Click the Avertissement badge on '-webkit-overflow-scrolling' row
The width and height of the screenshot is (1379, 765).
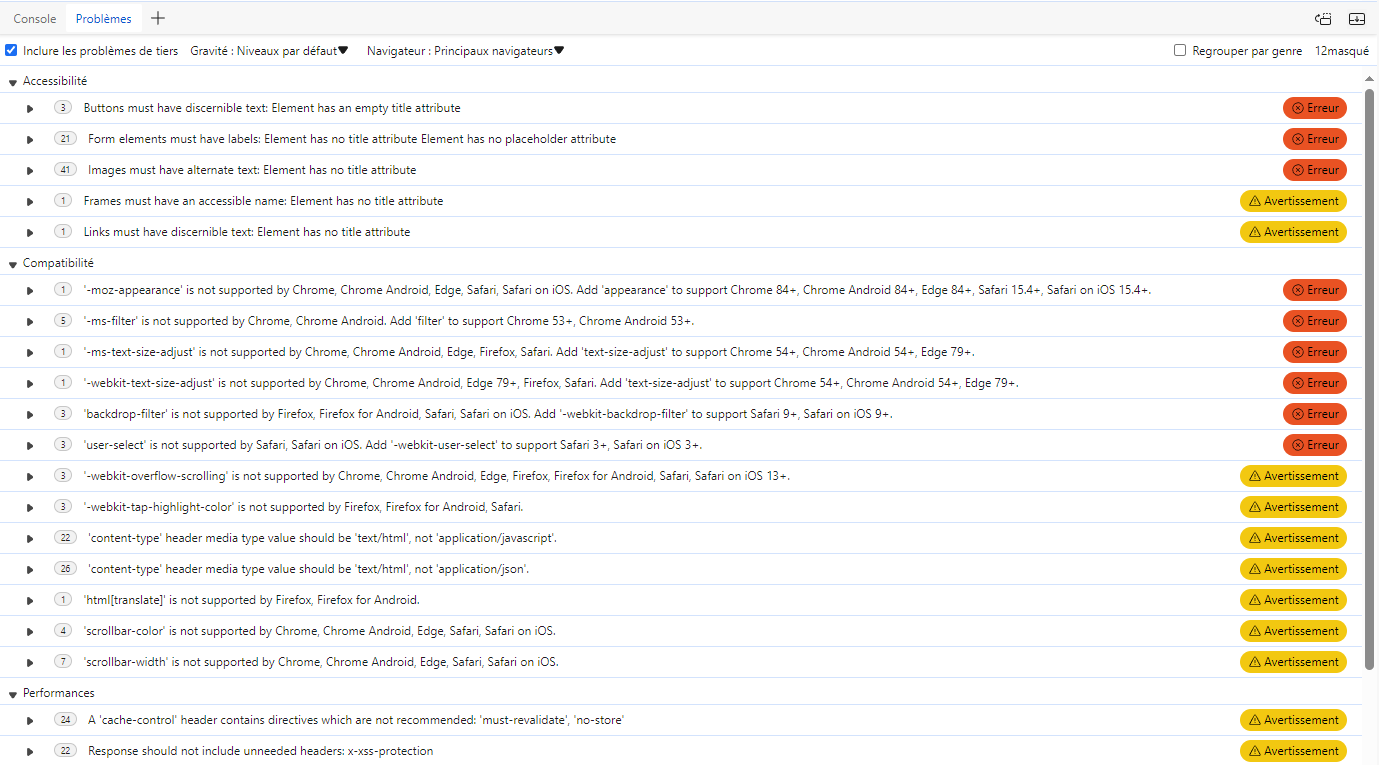point(1294,476)
